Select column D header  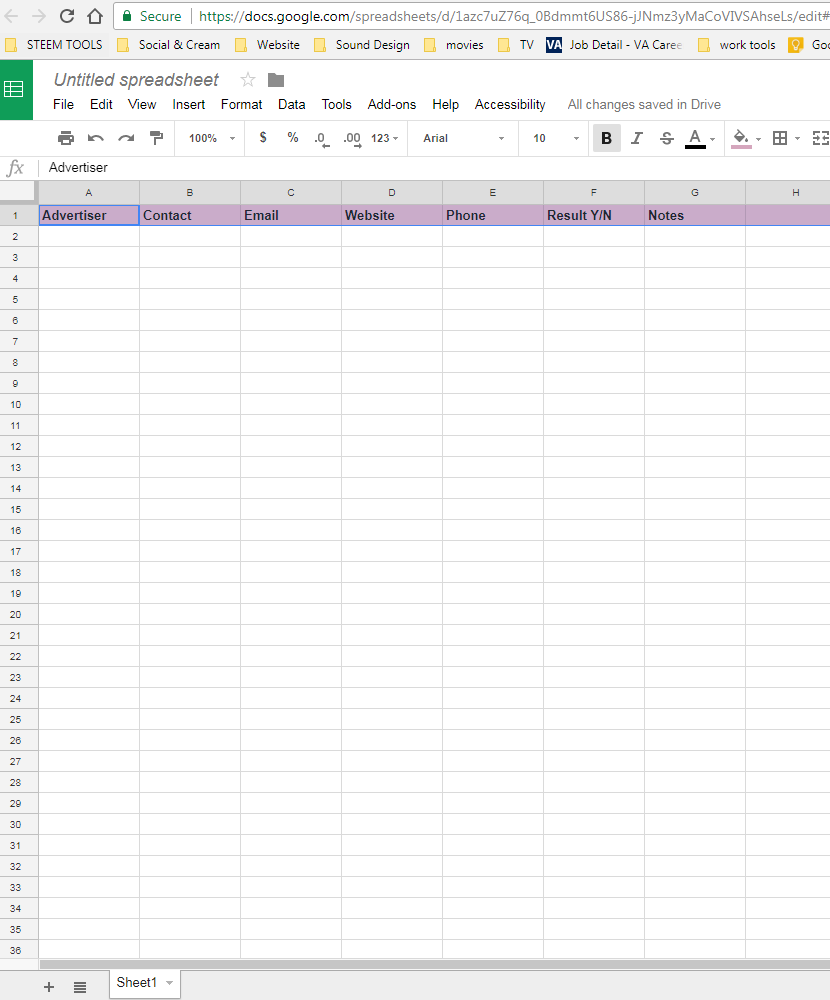coord(392,193)
